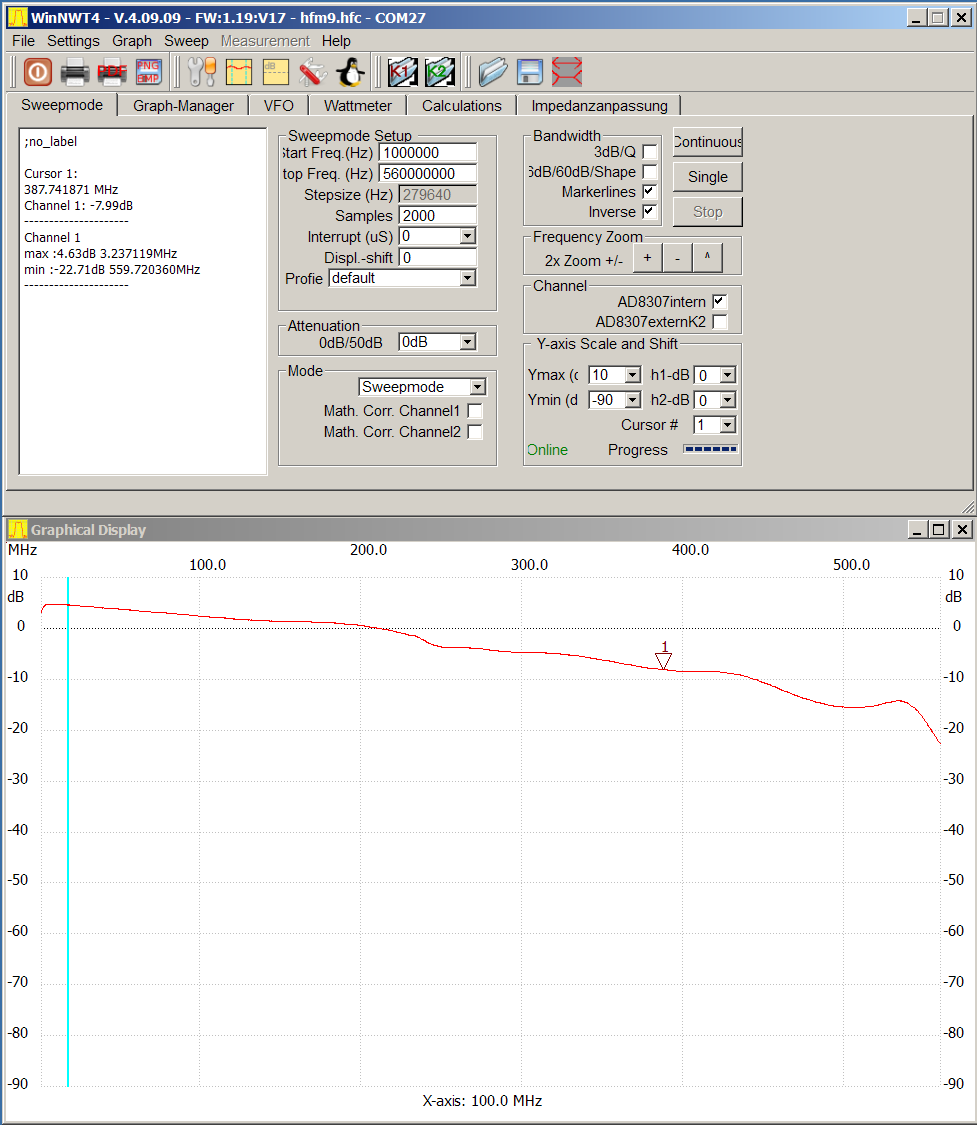This screenshot has height=1125, width=977.
Task: Switch to the Wattmeter tab
Action: (x=358, y=106)
